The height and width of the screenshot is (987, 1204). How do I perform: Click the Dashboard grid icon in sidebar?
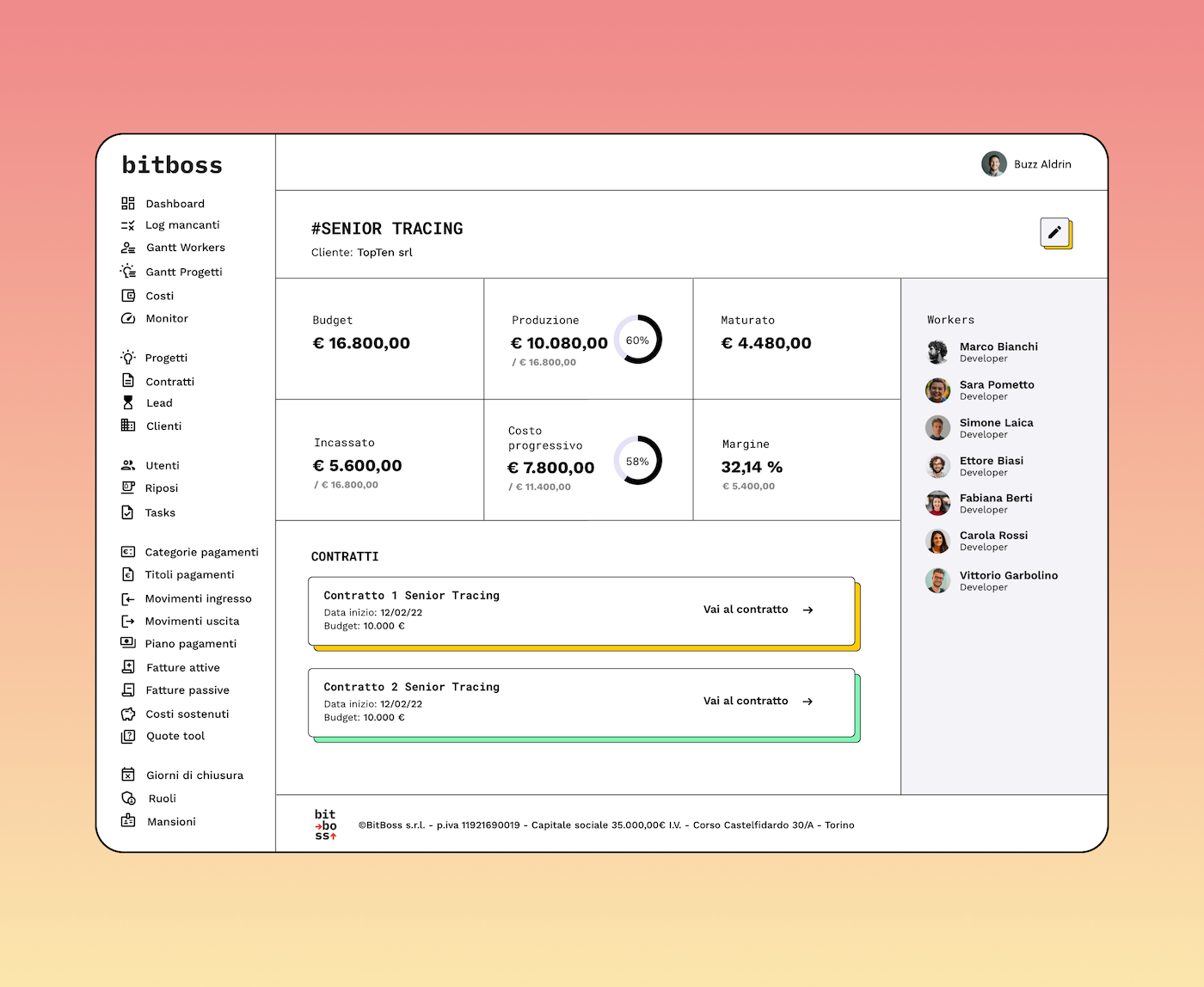(128, 204)
